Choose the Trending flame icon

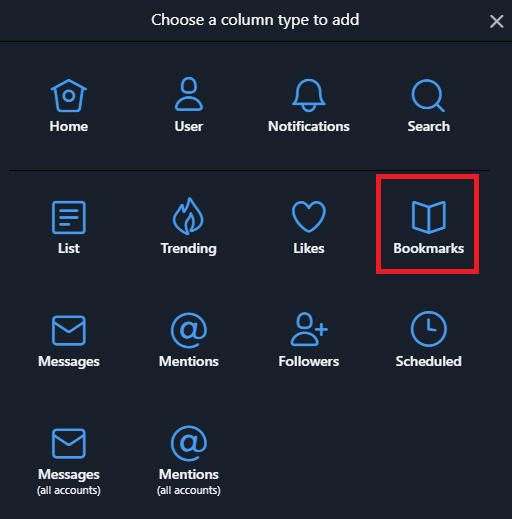pyautogui.click(x=188, y=216)
